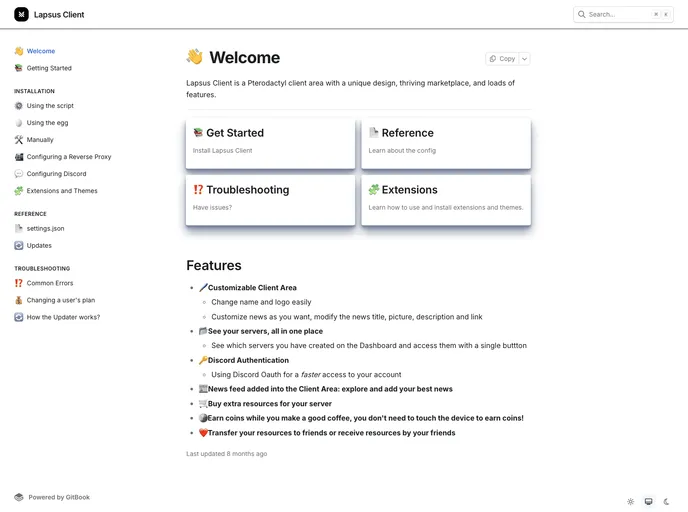The width and height of the screenshot is (688, 512).
Task: Expand the Copy dropdown arrow
Action: tap(524, 59)
